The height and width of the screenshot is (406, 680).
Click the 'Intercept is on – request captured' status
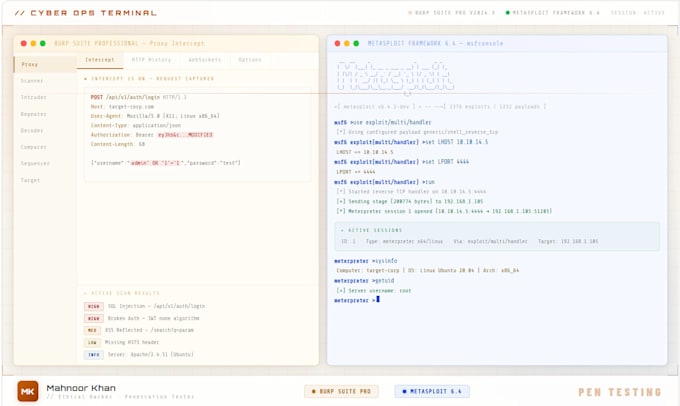tap(149, 79)
